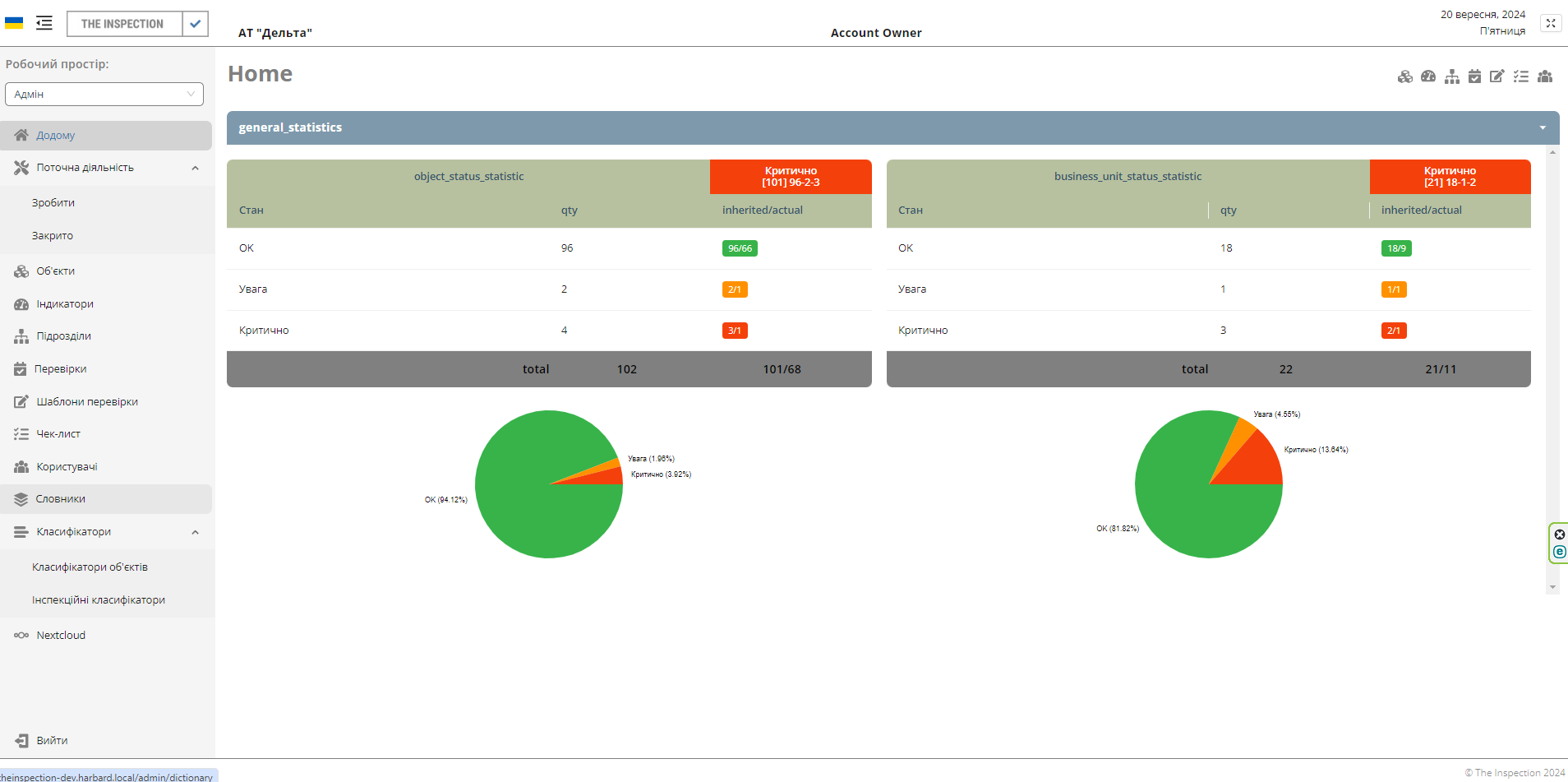Collapse the general_statistics panel arrow
Image resolution: width=1568 pixels, height=782 pixels.
pyautogui.click(x=1543, y=127)
